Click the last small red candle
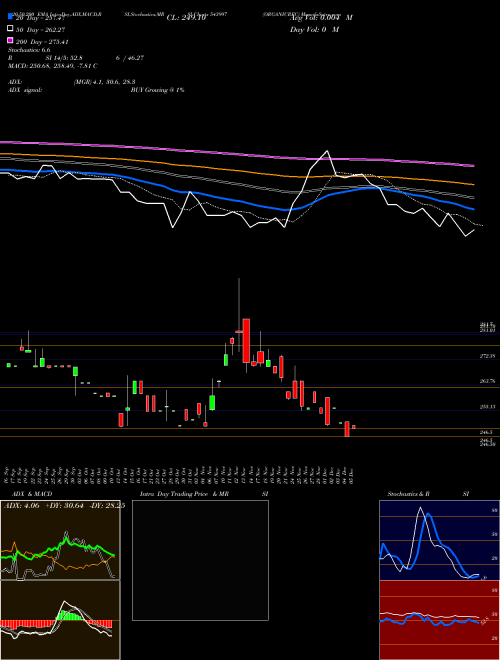The width and height of the screenshot is (500, 660). point(354,427)
